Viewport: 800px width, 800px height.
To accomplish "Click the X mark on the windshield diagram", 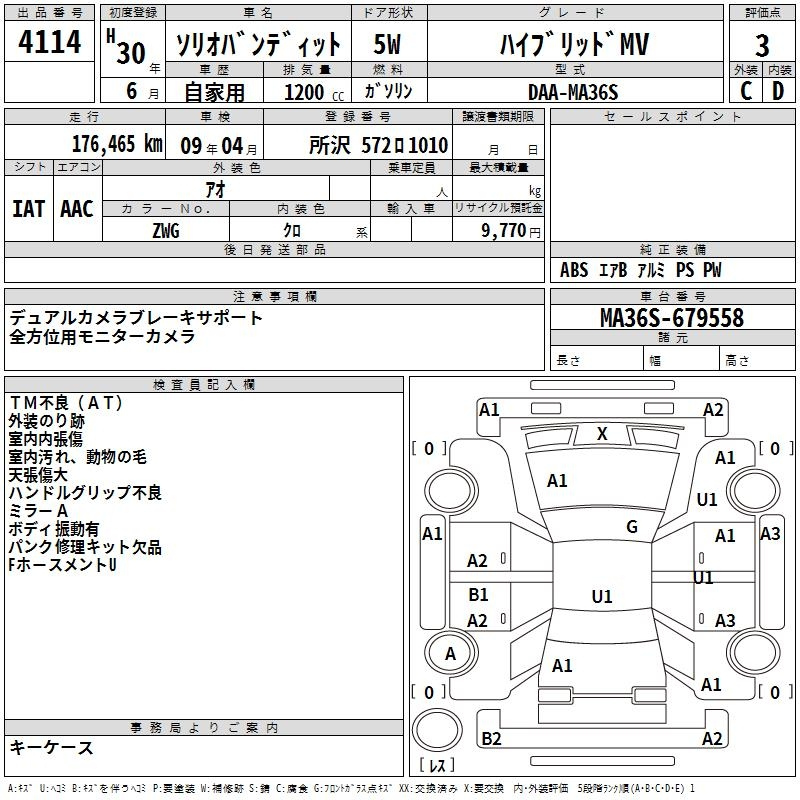I will tap(602, 434).
